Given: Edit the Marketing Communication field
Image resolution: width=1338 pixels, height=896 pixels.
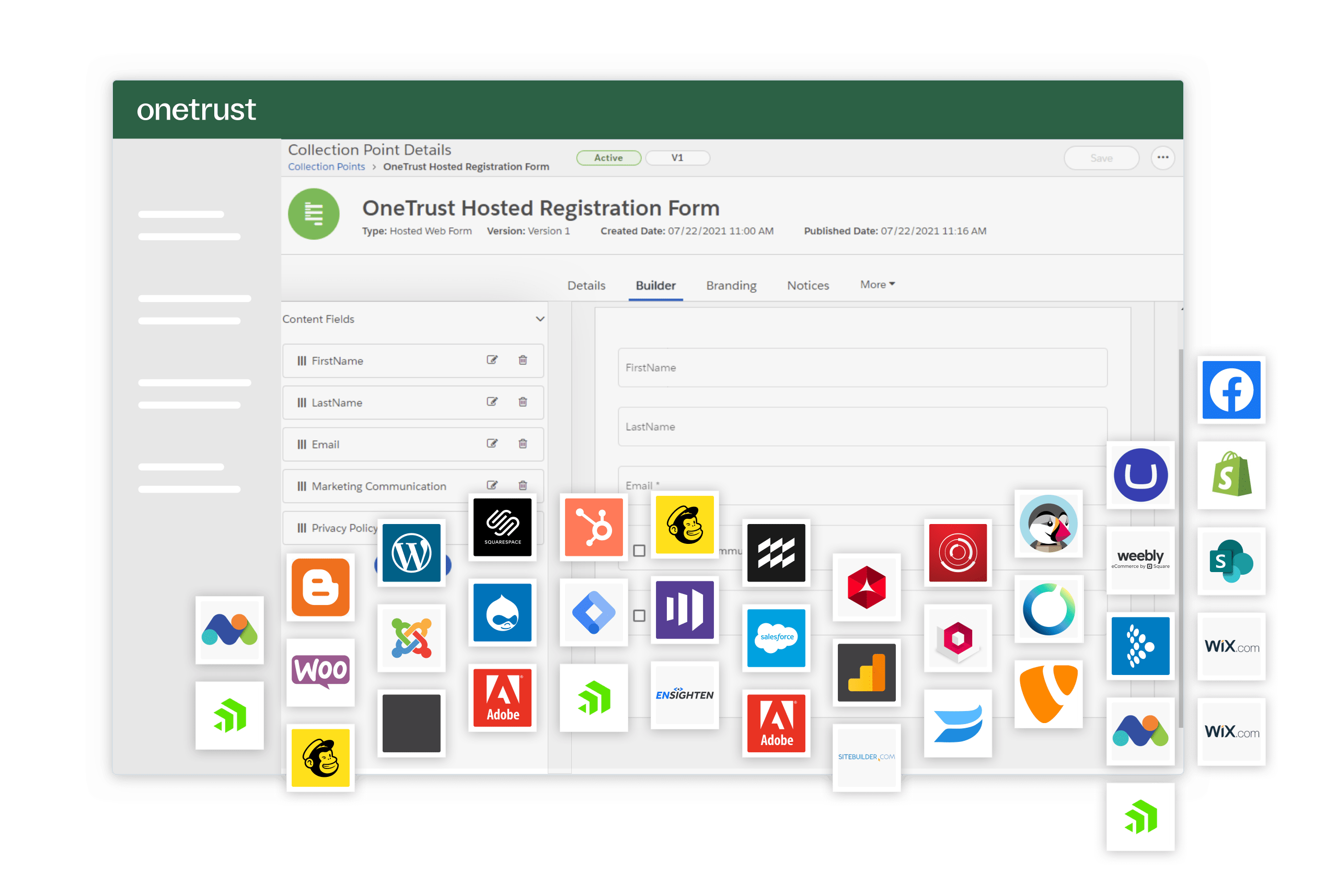Looking at the screenshot, I should pos(491,485).
